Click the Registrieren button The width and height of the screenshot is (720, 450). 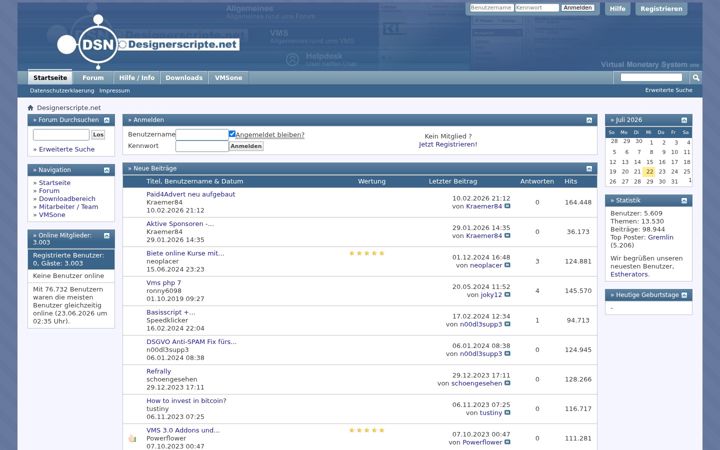tap(661, 9)
